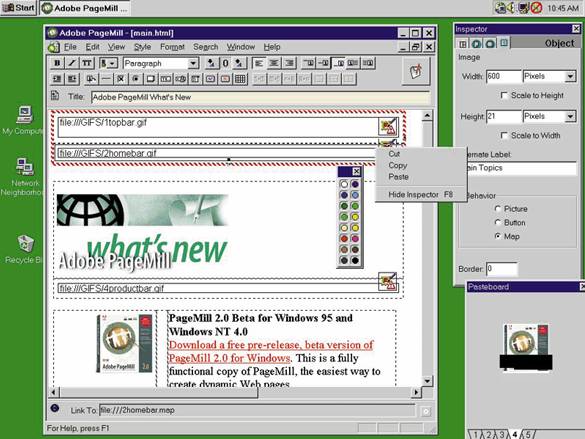
Task: Left-align the selected text
Action: click(259, 63)
